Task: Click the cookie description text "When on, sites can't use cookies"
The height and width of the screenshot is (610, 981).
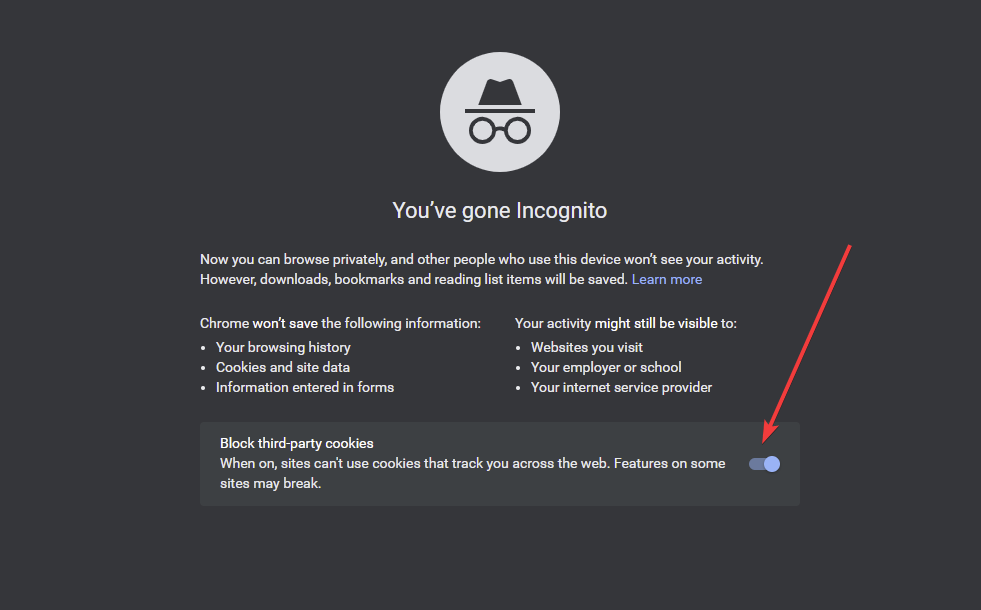Action: click(x=472, y=463)
